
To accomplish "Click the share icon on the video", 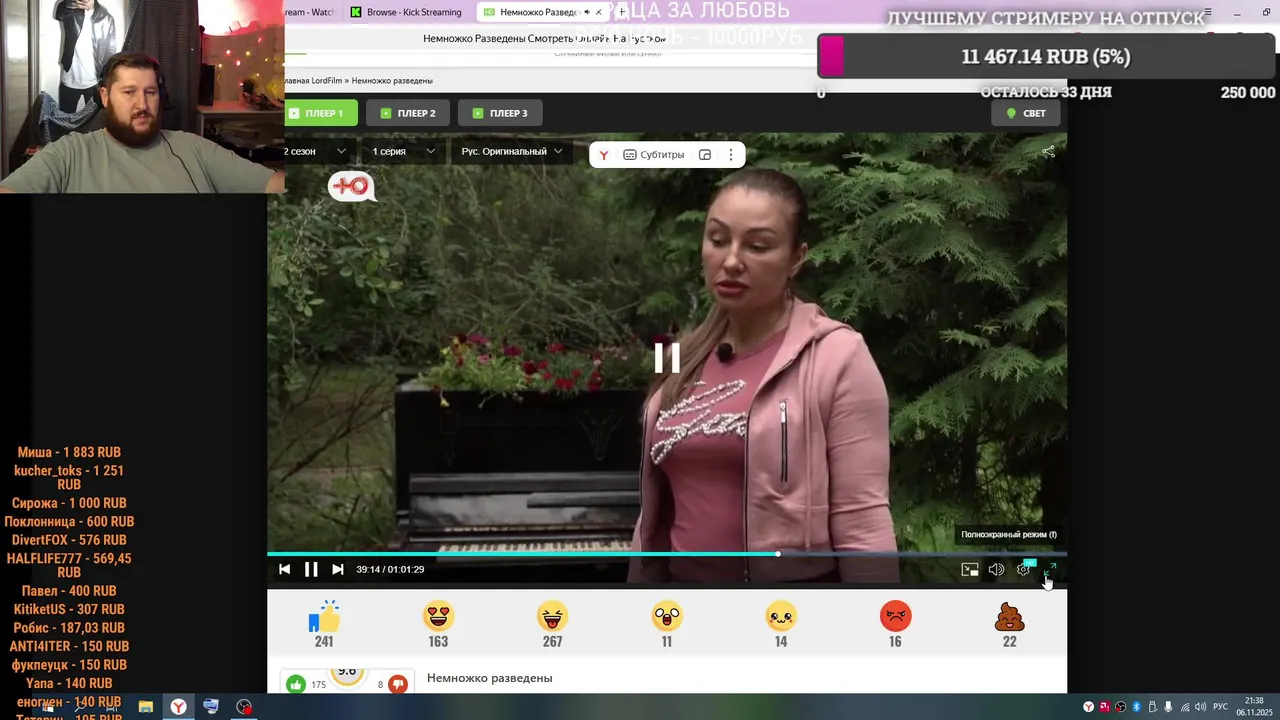I will click(x=1048, y=152).
